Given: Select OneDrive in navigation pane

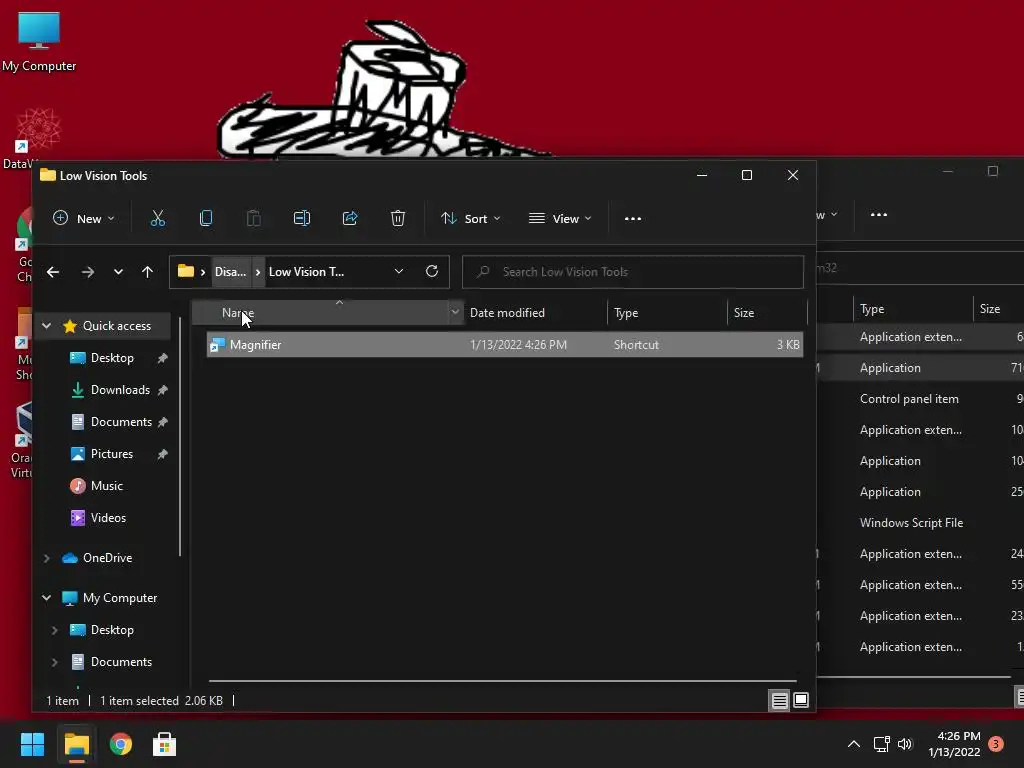Looking at the screenshot, I should click(x=107, y=558).
